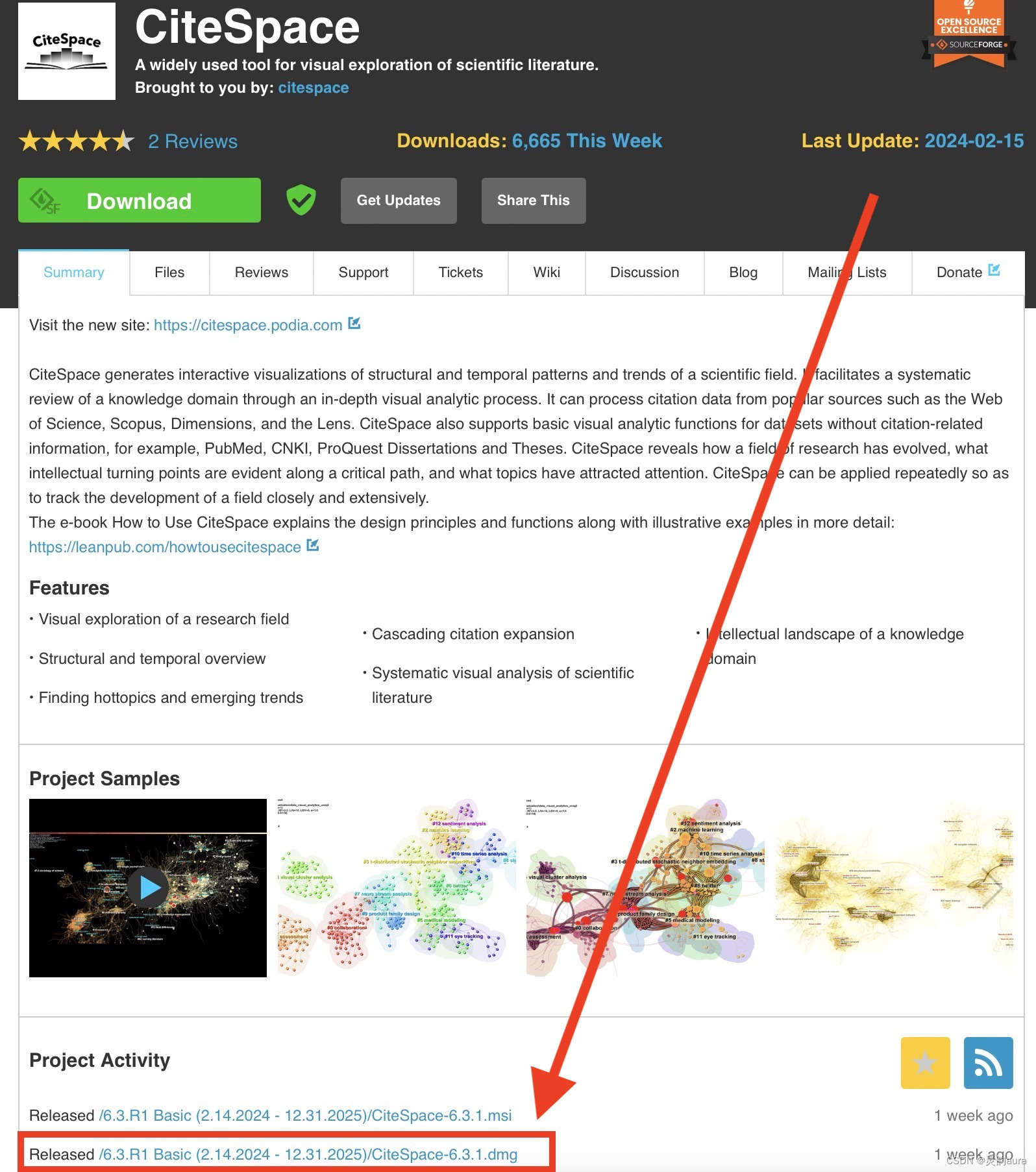Image resolution: width=1036 pixels, height=1172 pixels.
Task: Open the yellow landscape sample thumbnail
Action: (894, 888)
